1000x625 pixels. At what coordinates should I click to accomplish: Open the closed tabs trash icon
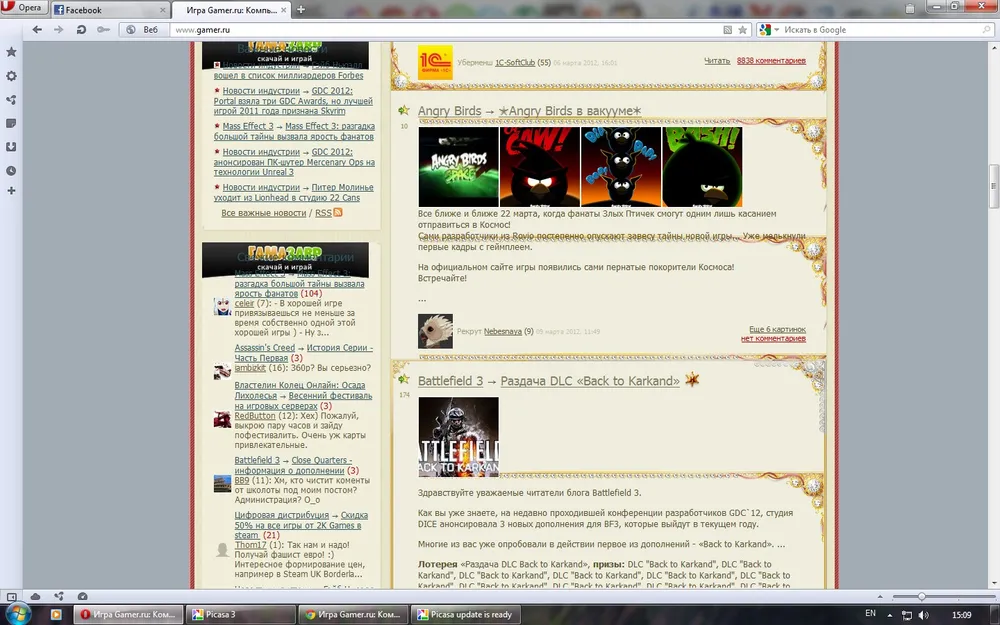(909, 8)
